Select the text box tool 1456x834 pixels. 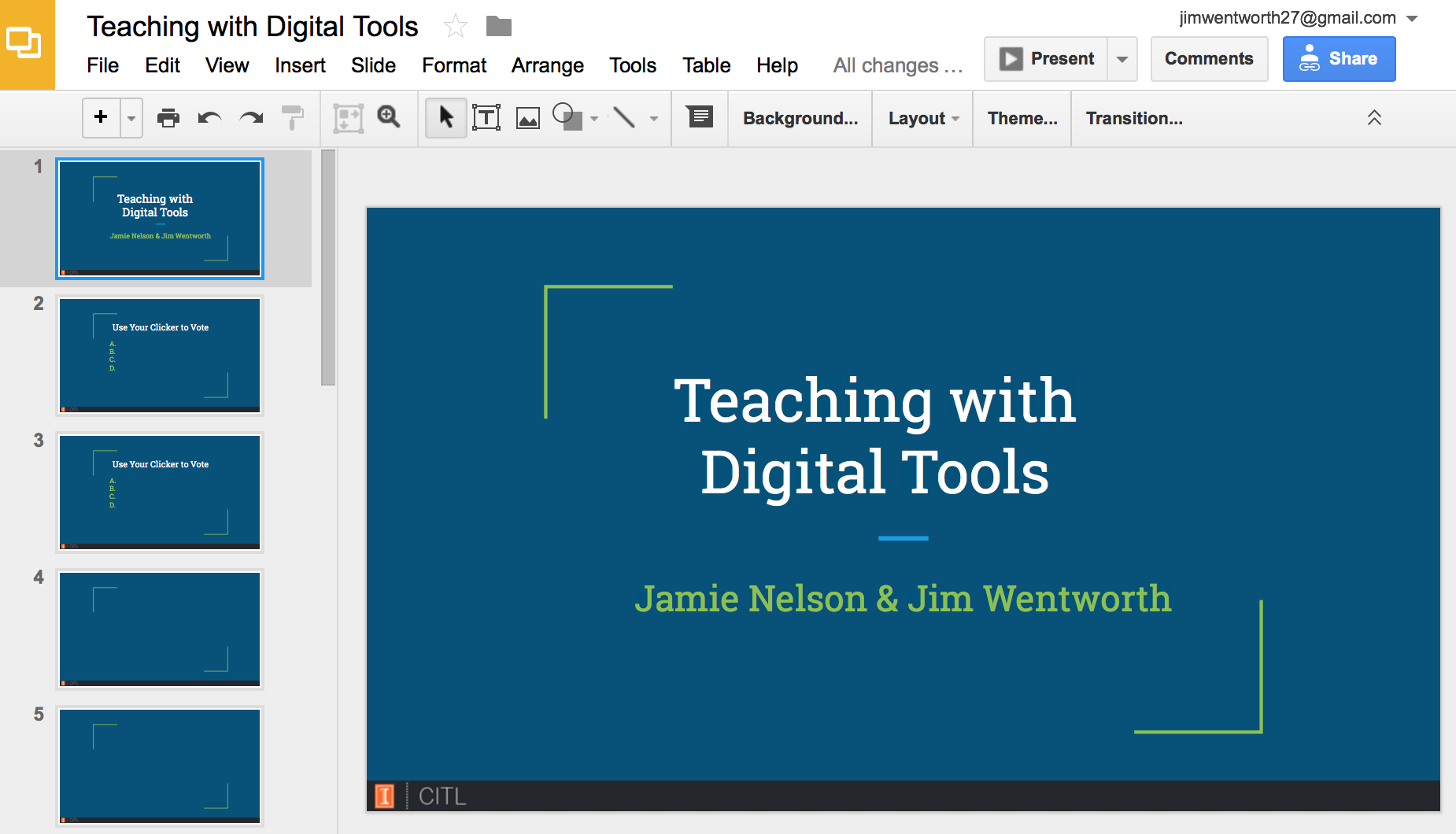pyautogui.click(x=486, y=118)
